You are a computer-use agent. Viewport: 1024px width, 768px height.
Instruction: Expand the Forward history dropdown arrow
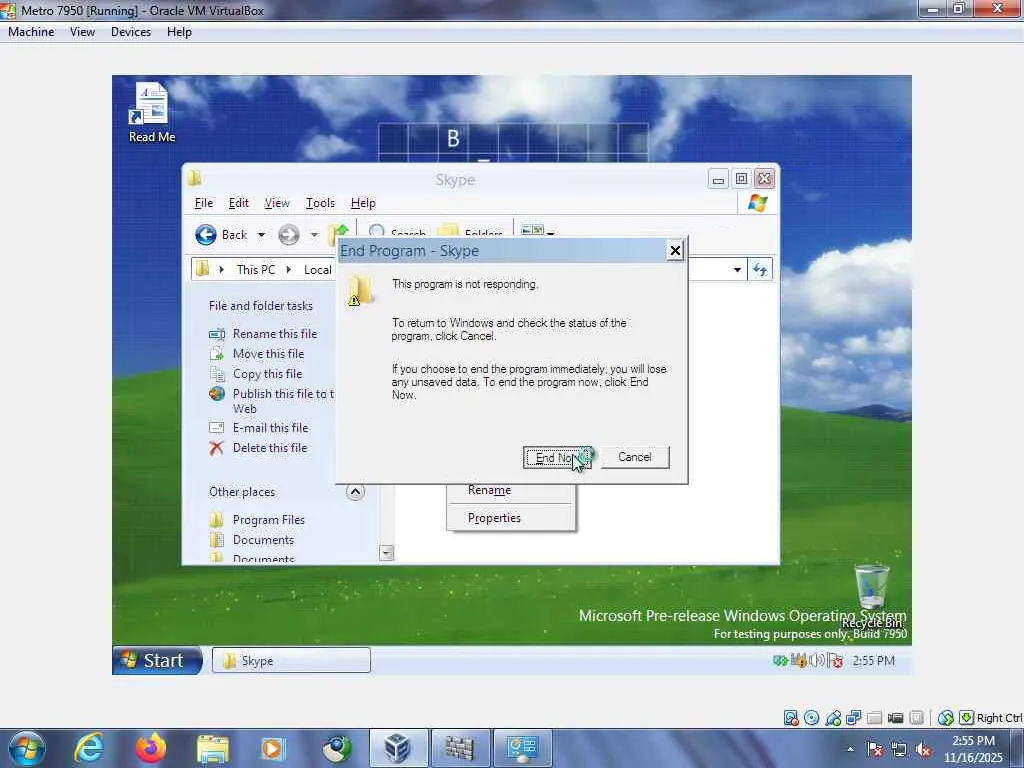coord(314,234)
